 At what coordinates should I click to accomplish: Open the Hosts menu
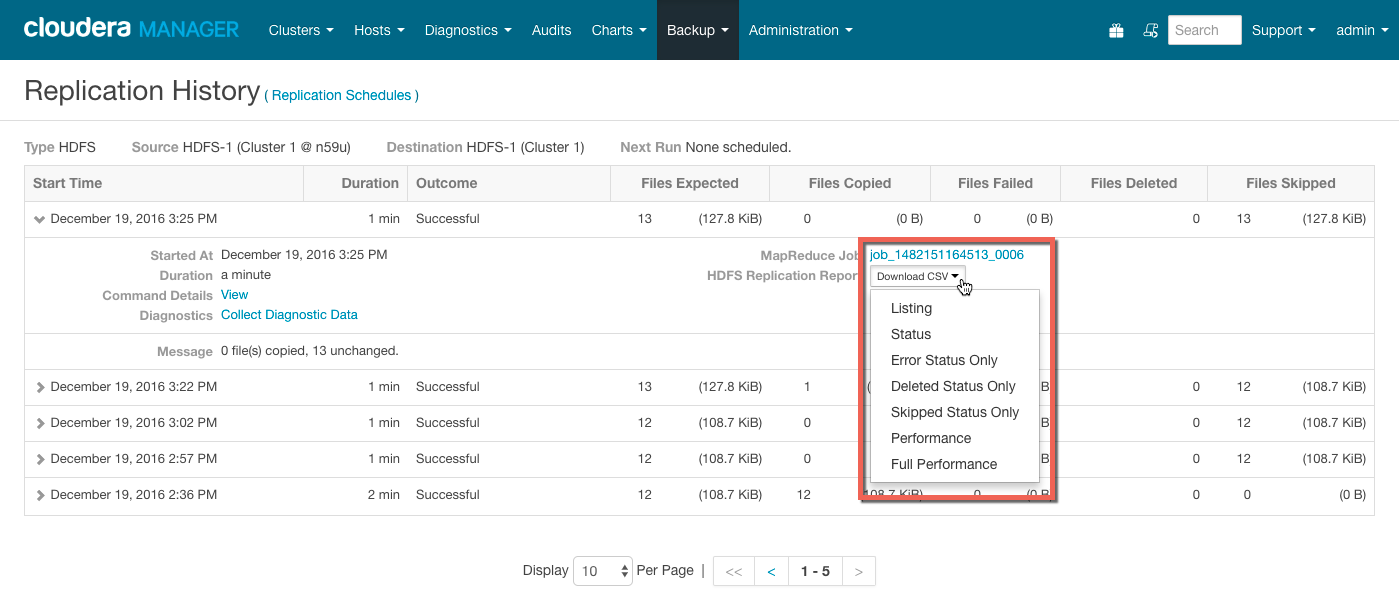tap(379, 30)
